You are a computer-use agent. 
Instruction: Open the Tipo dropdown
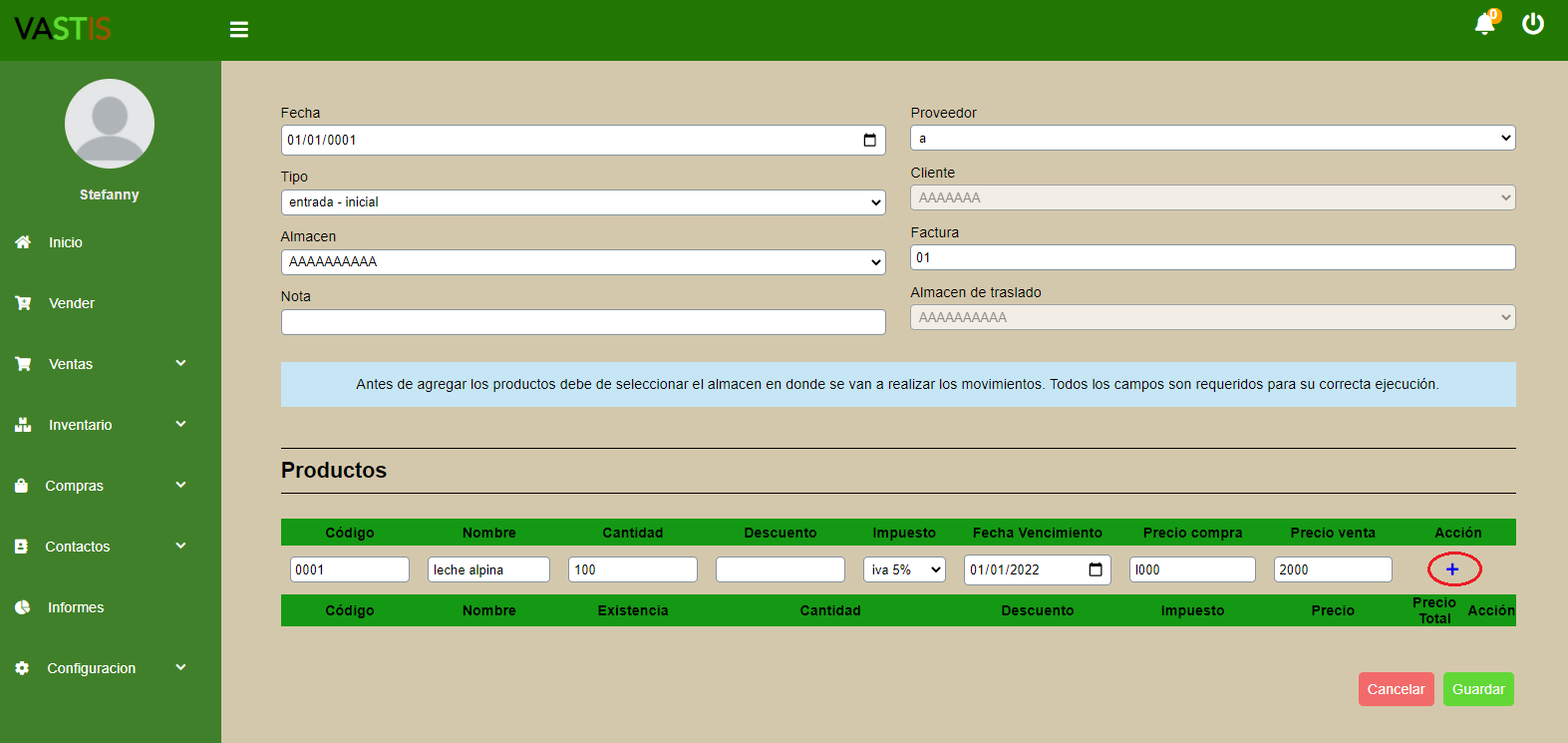583,202
